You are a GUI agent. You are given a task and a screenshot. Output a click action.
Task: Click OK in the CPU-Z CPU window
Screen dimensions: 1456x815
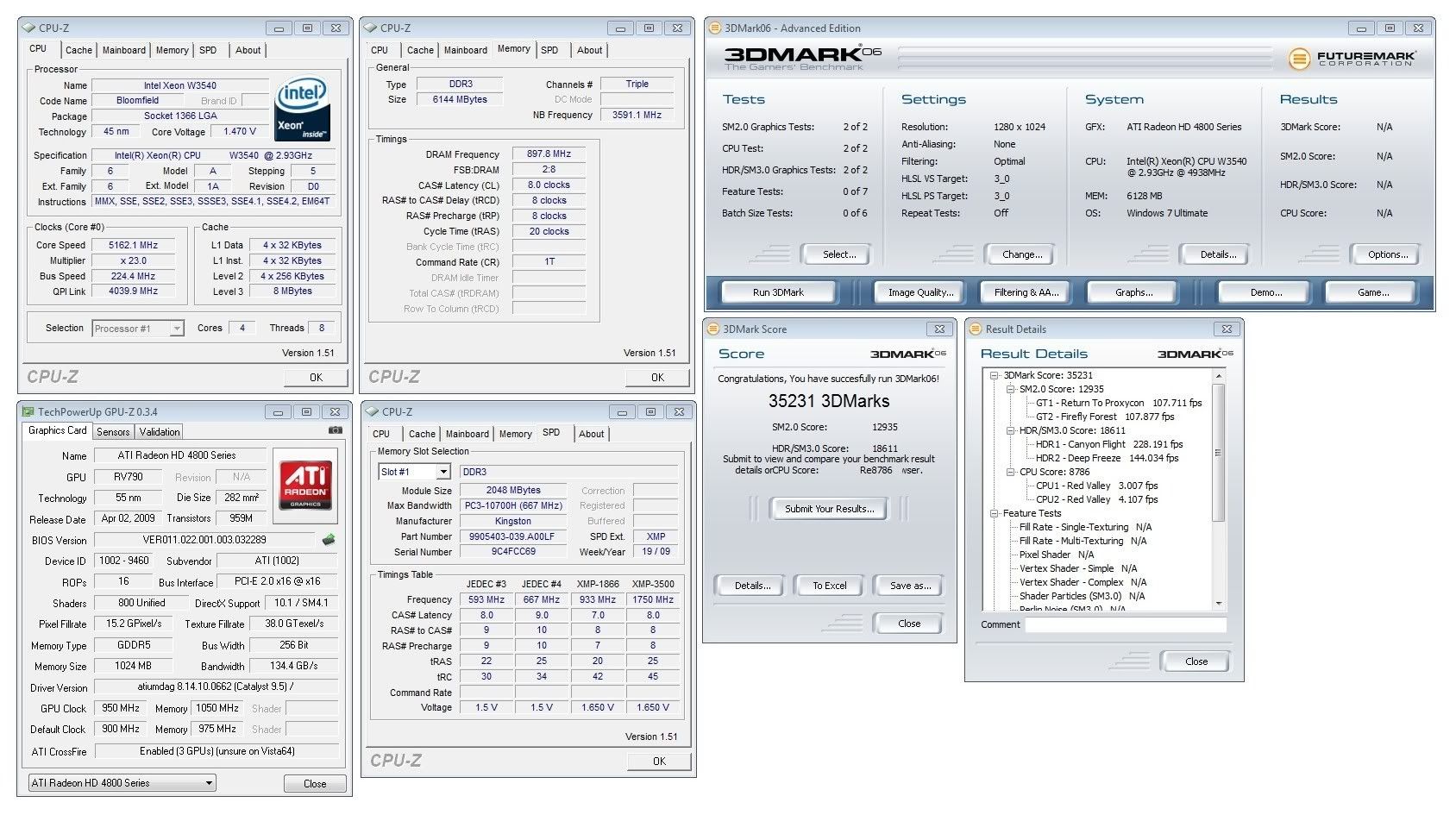click(316, 378)
